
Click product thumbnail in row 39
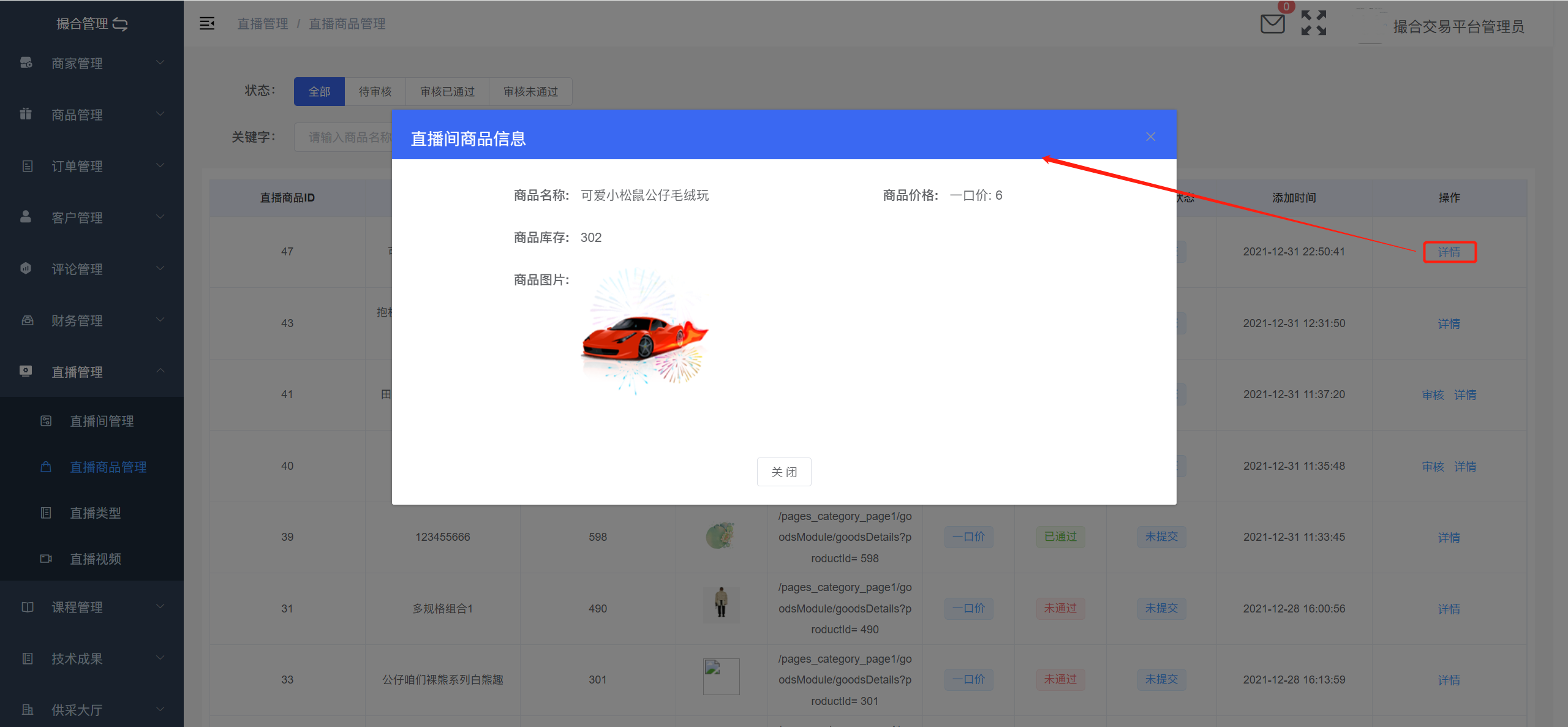pyautogui.click(x=720, y=536)
